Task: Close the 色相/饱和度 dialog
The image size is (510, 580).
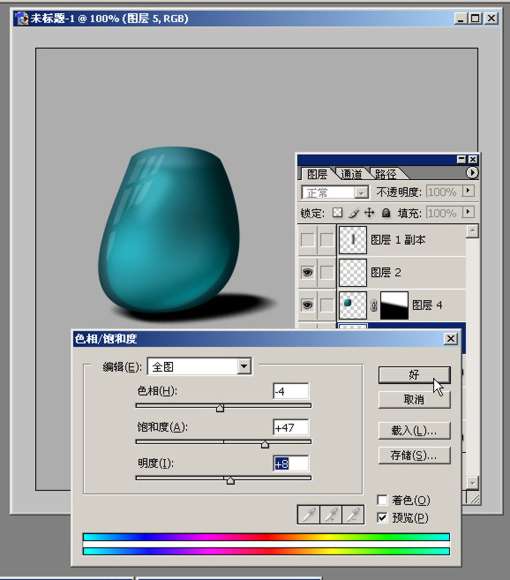Action: click(x=451, y=338)
